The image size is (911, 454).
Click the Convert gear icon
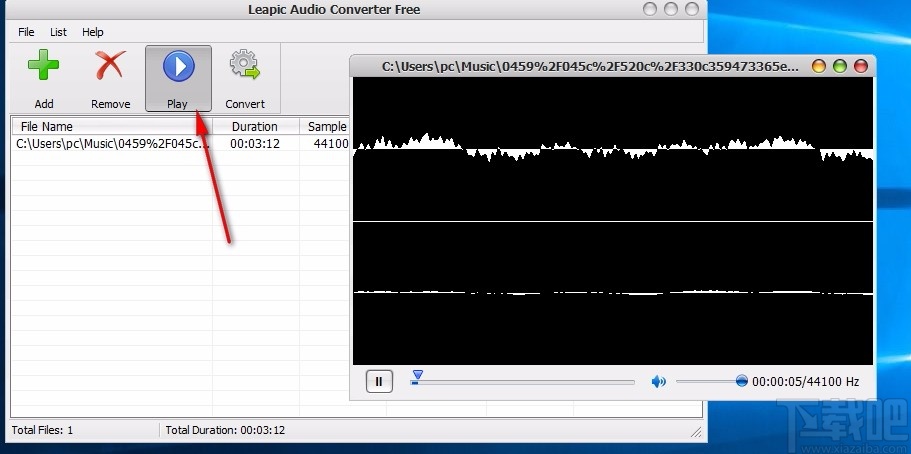point(245,65)
